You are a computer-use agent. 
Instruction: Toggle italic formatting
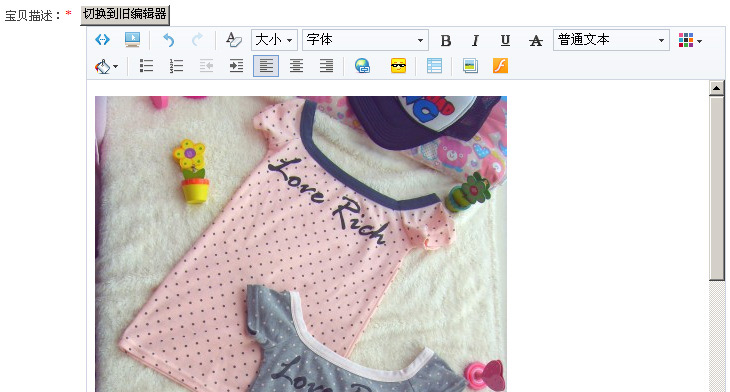tap(475, 41)
